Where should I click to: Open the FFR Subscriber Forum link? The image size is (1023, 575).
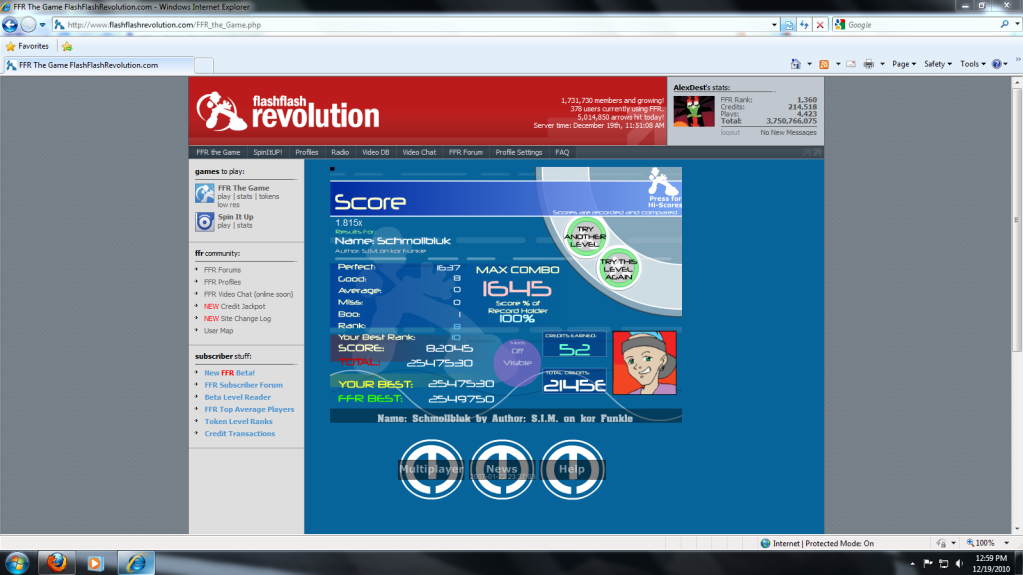click(x=243, y=385)
